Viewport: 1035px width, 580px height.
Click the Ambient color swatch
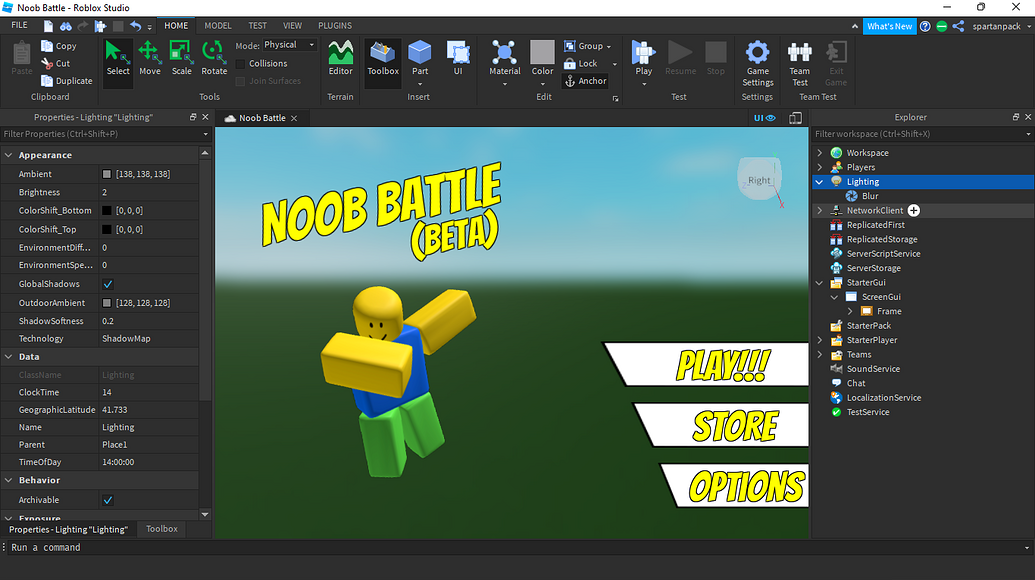click(107, 174)
